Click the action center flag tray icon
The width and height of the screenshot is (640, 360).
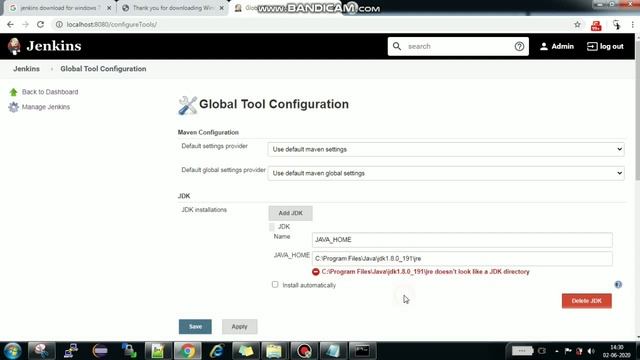(x=568, y=351)
